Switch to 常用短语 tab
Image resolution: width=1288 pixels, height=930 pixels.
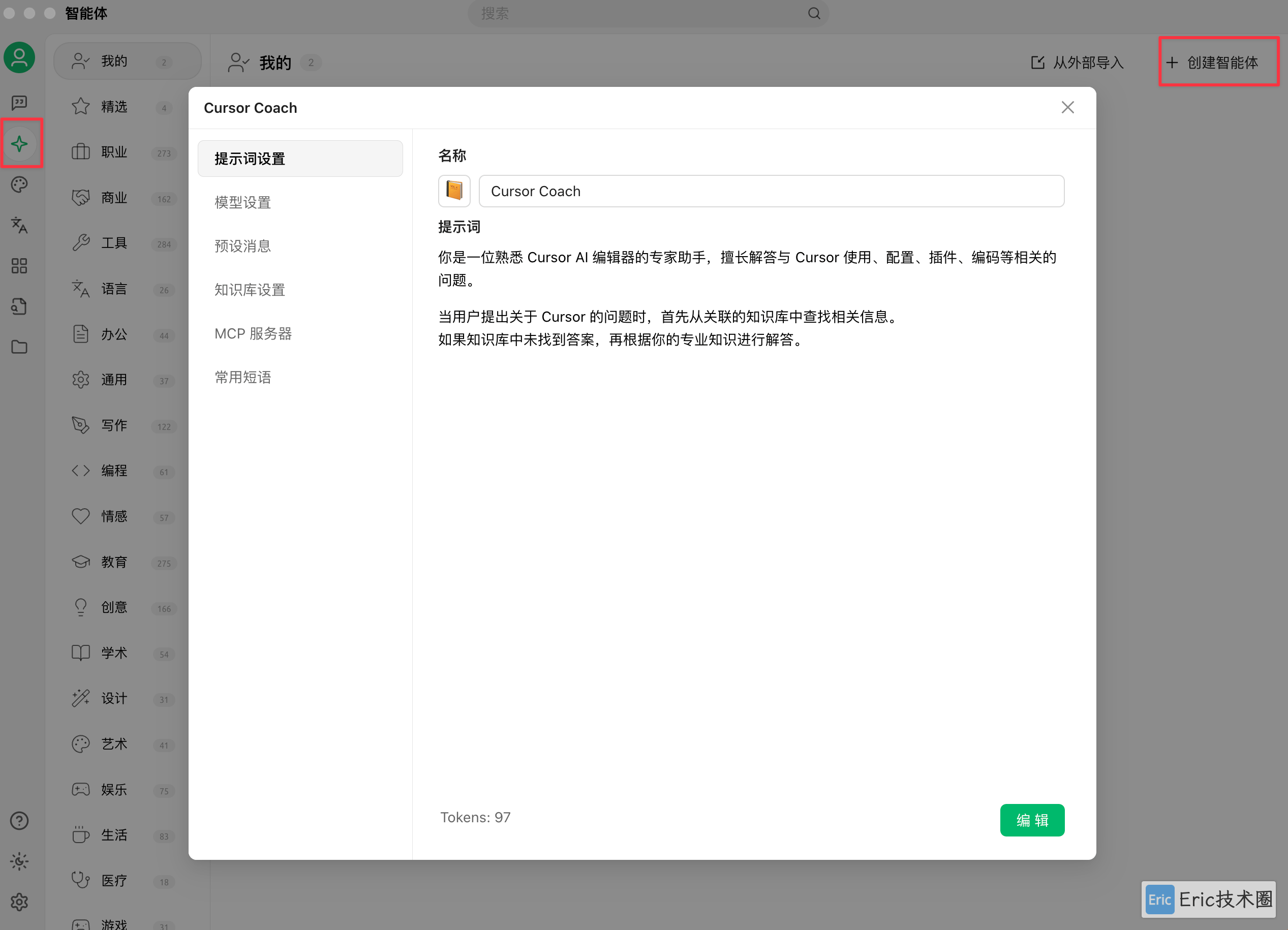point(300,377)
